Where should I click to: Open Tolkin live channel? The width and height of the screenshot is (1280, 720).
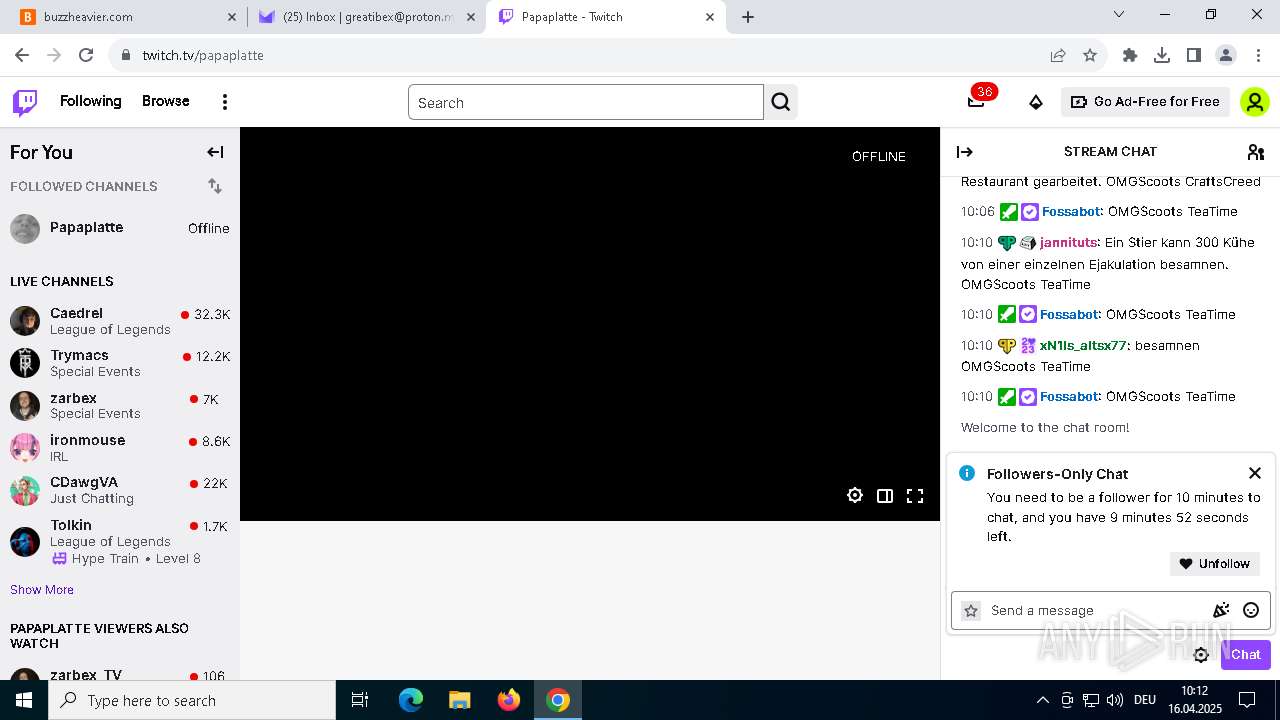click(x=120, y=541)
